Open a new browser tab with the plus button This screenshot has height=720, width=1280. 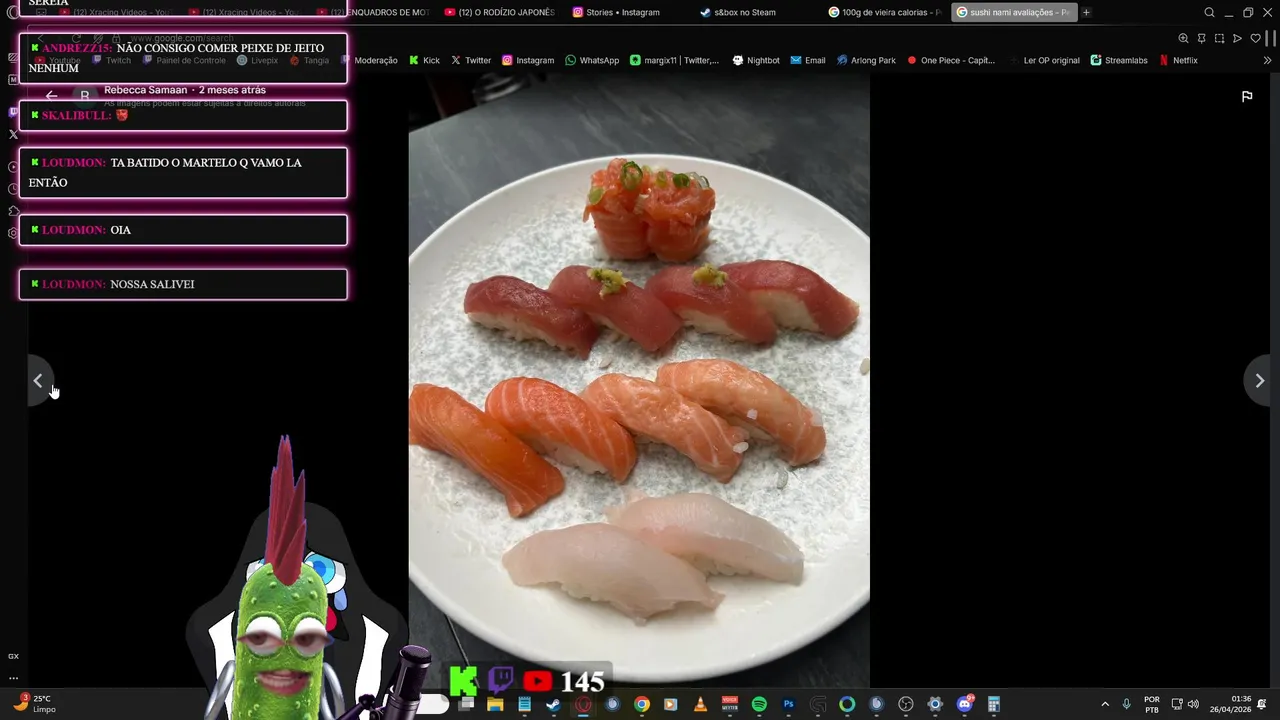[x=1086, y=13]
